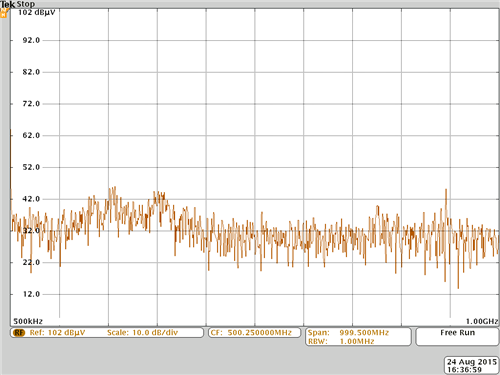Click the 82.0 axis label
This screenshot has height=375, width=500.
[x=31, y=72]
